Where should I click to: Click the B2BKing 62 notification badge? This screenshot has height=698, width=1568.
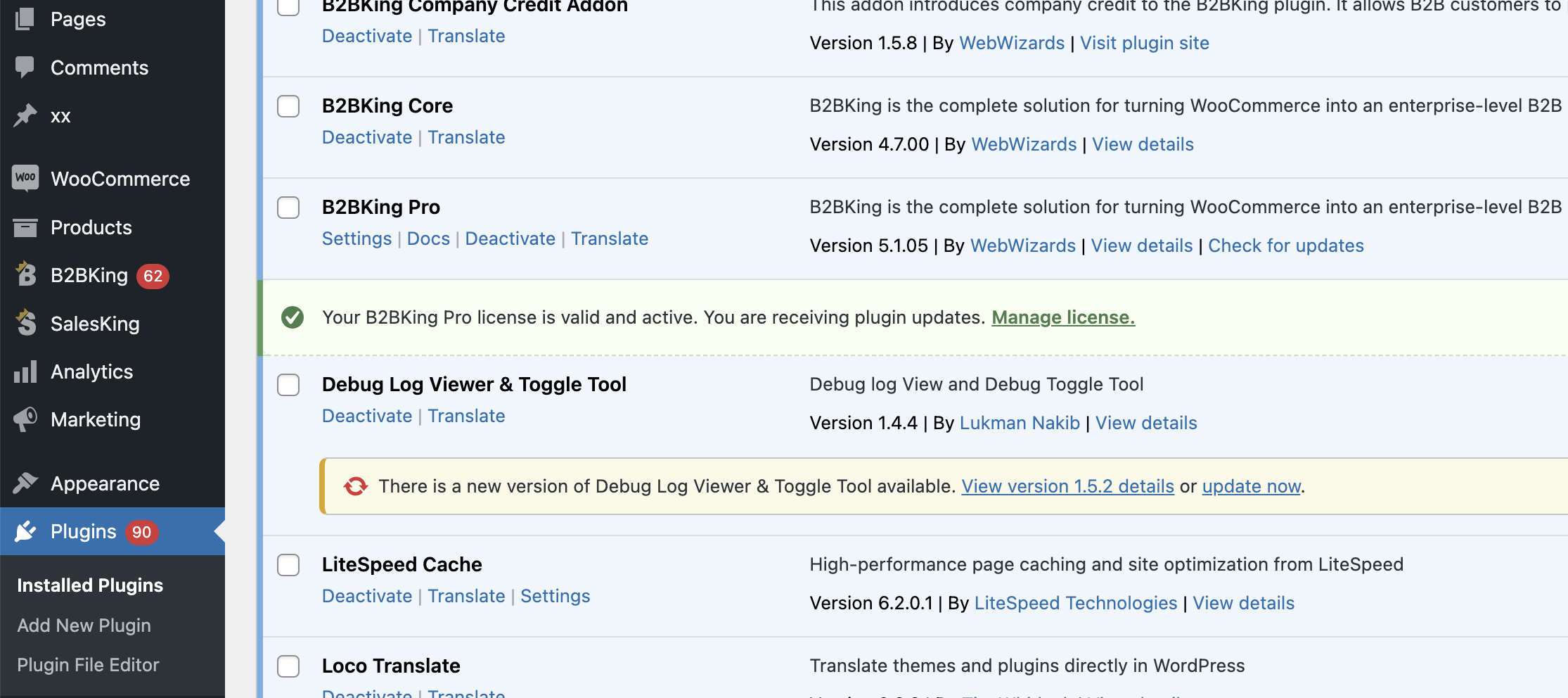(x=153, y=276)
